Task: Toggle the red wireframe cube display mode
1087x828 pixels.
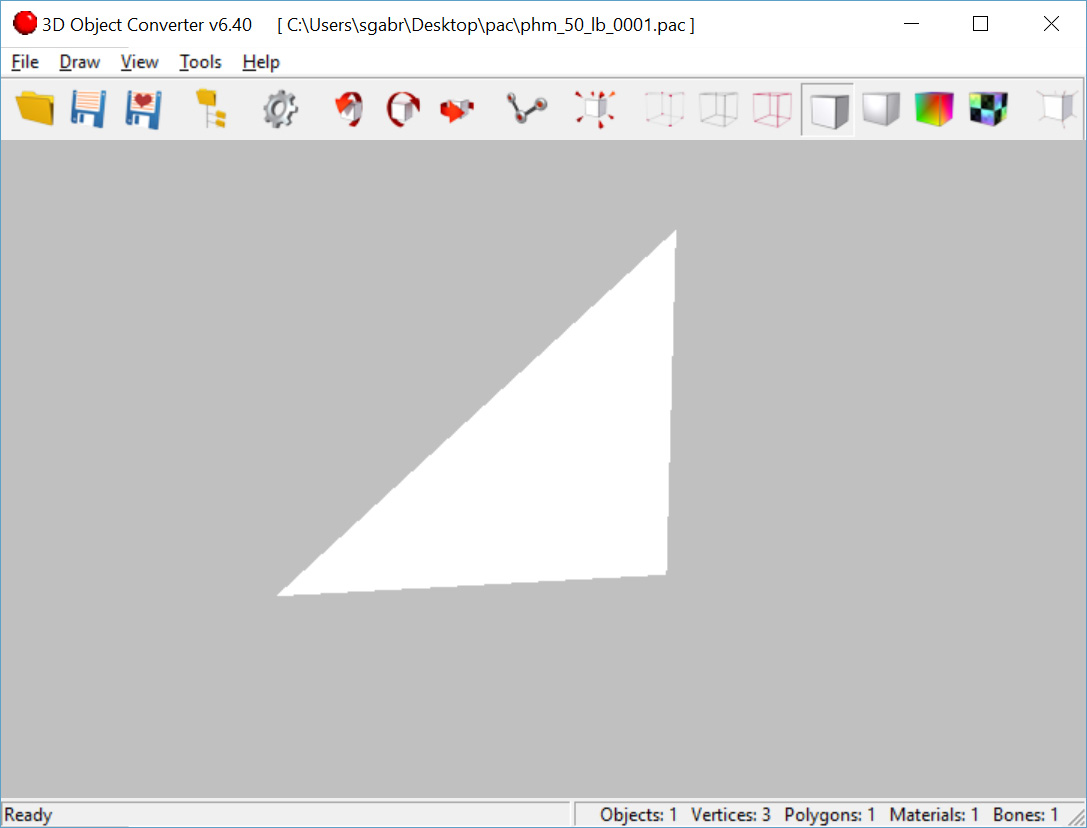Action: 772,108
